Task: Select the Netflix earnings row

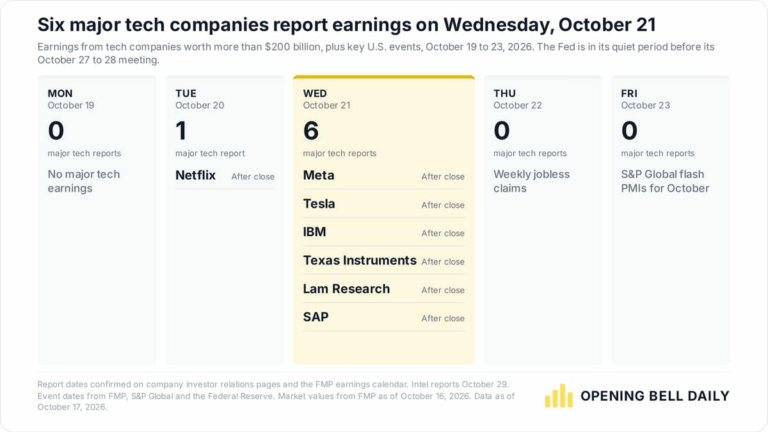Action: (x=225, y=175)
